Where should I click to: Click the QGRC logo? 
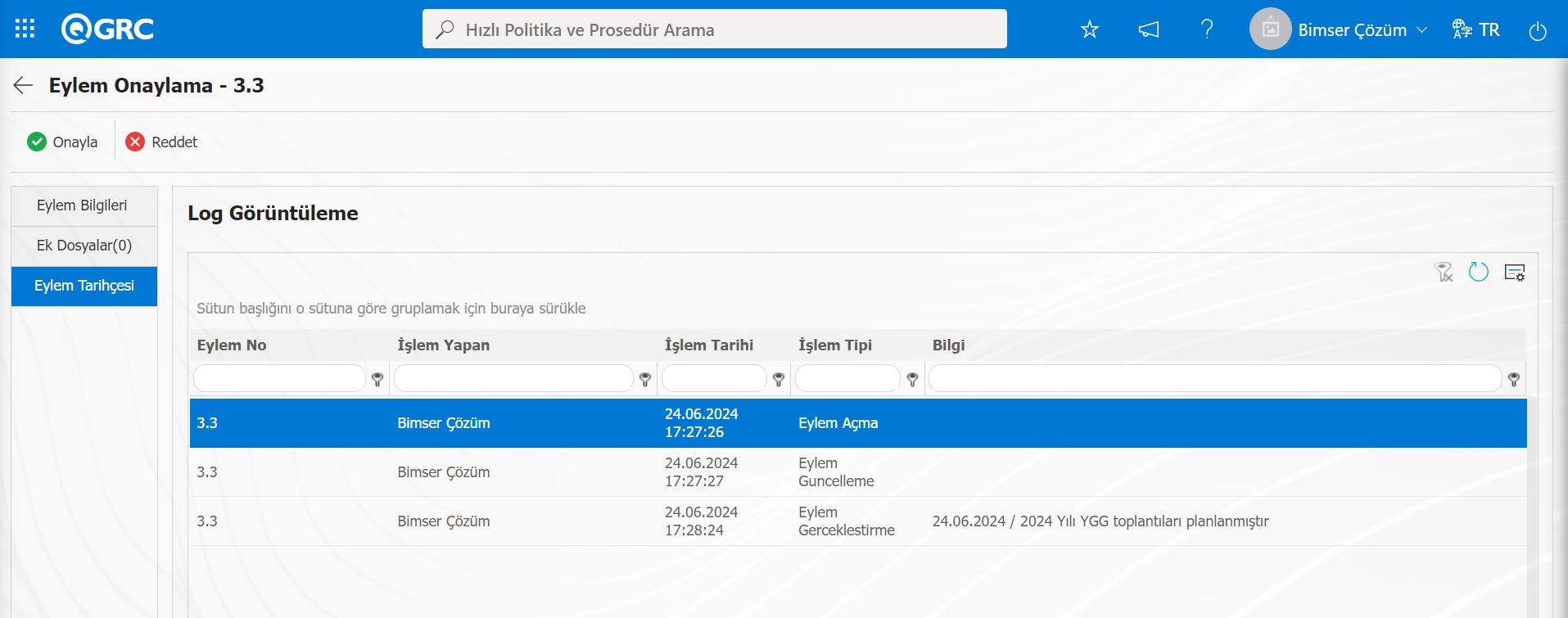point(107,29)
